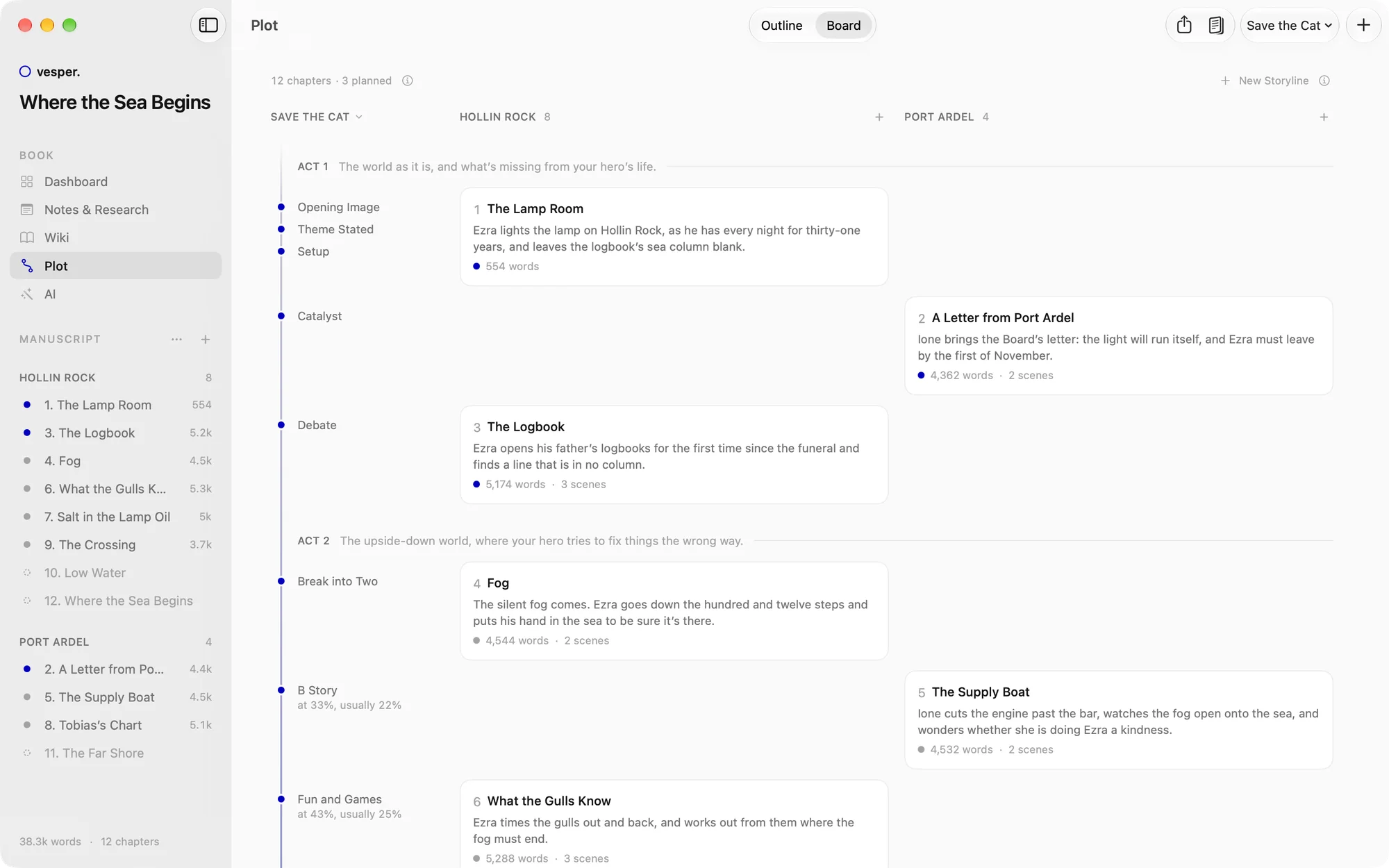The image size is (1389, 868).
Task: Click the share/export icon
Action: (1184, 25)
